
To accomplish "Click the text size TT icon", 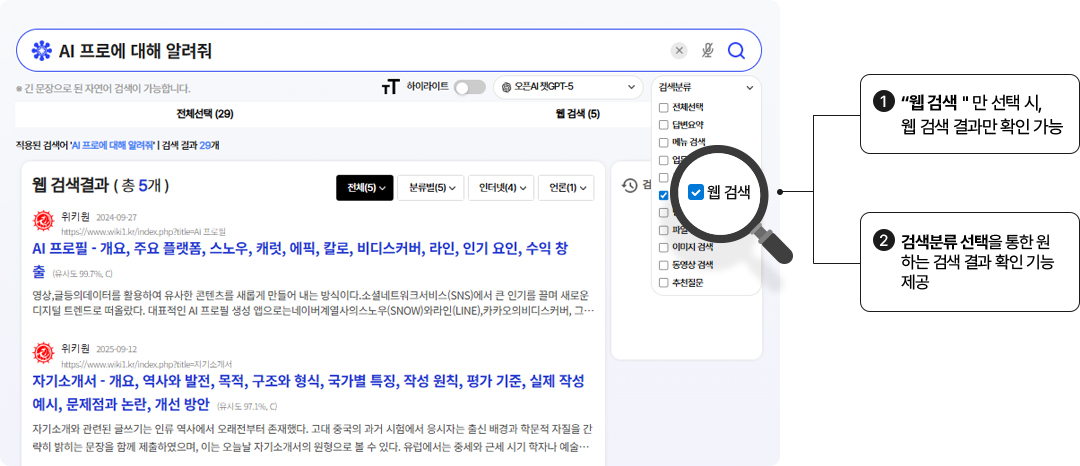I will [x=390, y=88].
